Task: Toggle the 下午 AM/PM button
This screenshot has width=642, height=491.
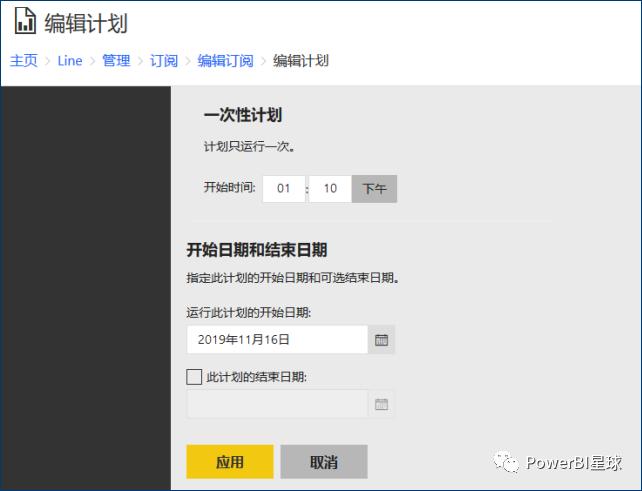Action: coord(374,189)
